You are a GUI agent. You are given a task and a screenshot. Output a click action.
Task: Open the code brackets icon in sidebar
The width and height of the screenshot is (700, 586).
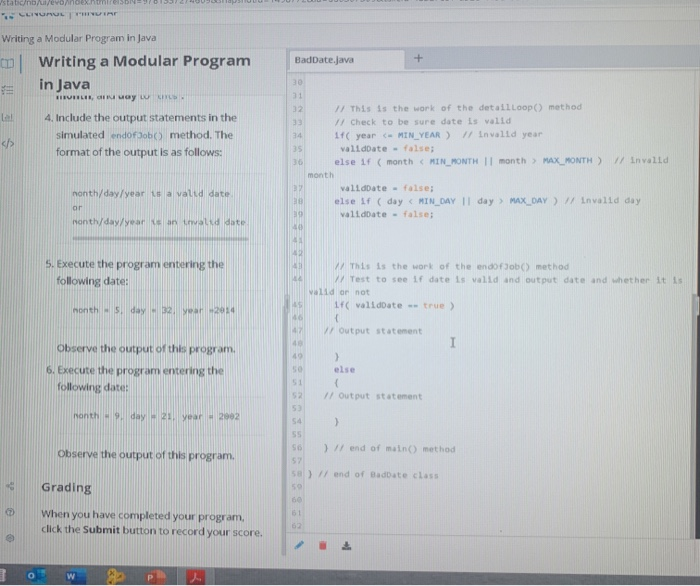(8, 144)
